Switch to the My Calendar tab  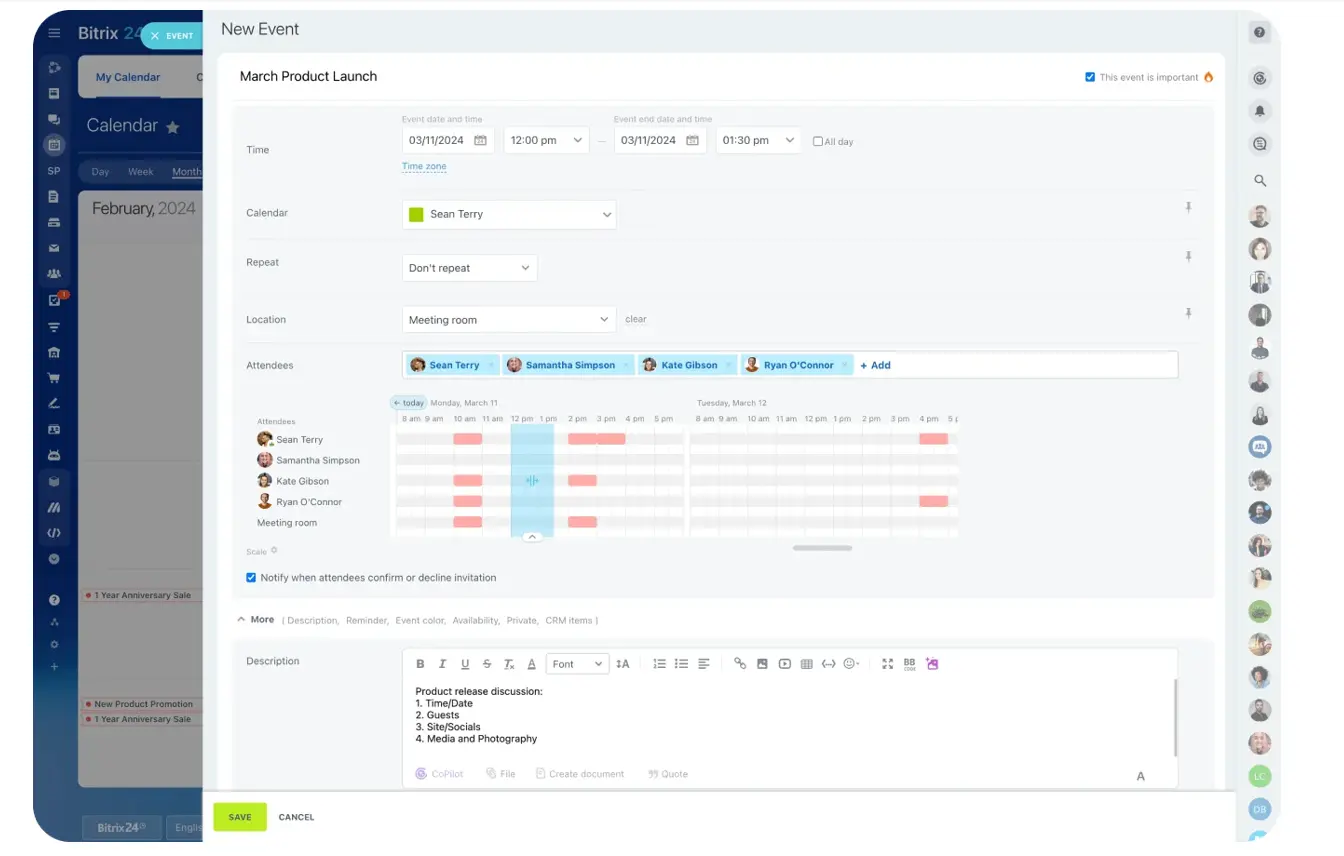[128, 77]
